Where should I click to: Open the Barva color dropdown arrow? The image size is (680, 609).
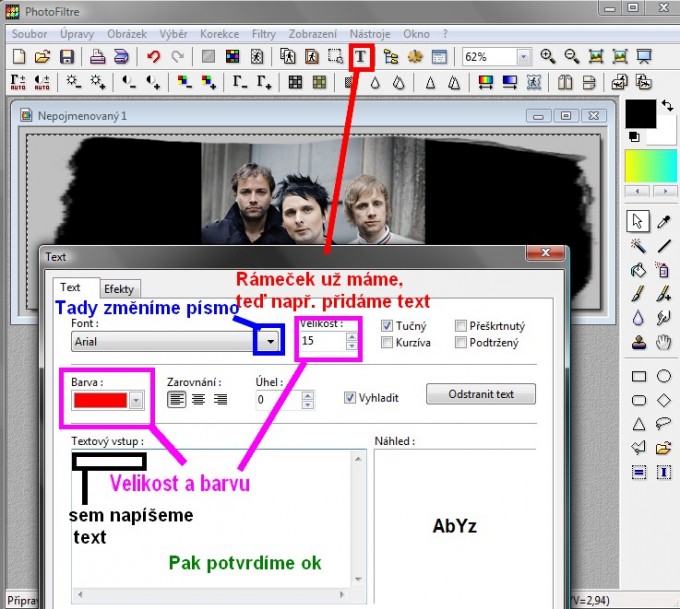coord(136,400)
